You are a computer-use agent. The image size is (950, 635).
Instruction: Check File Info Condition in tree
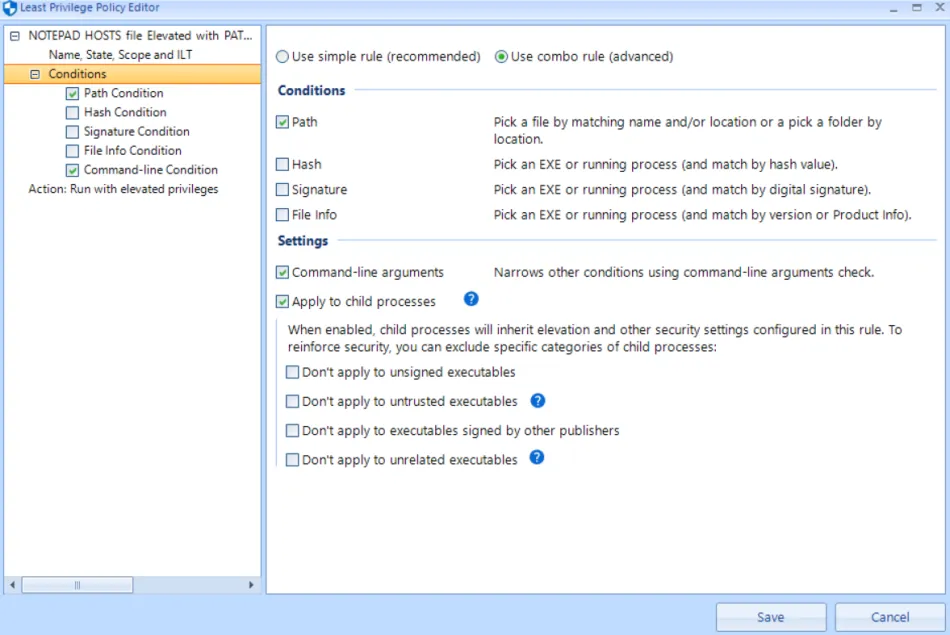coord(72,151)
